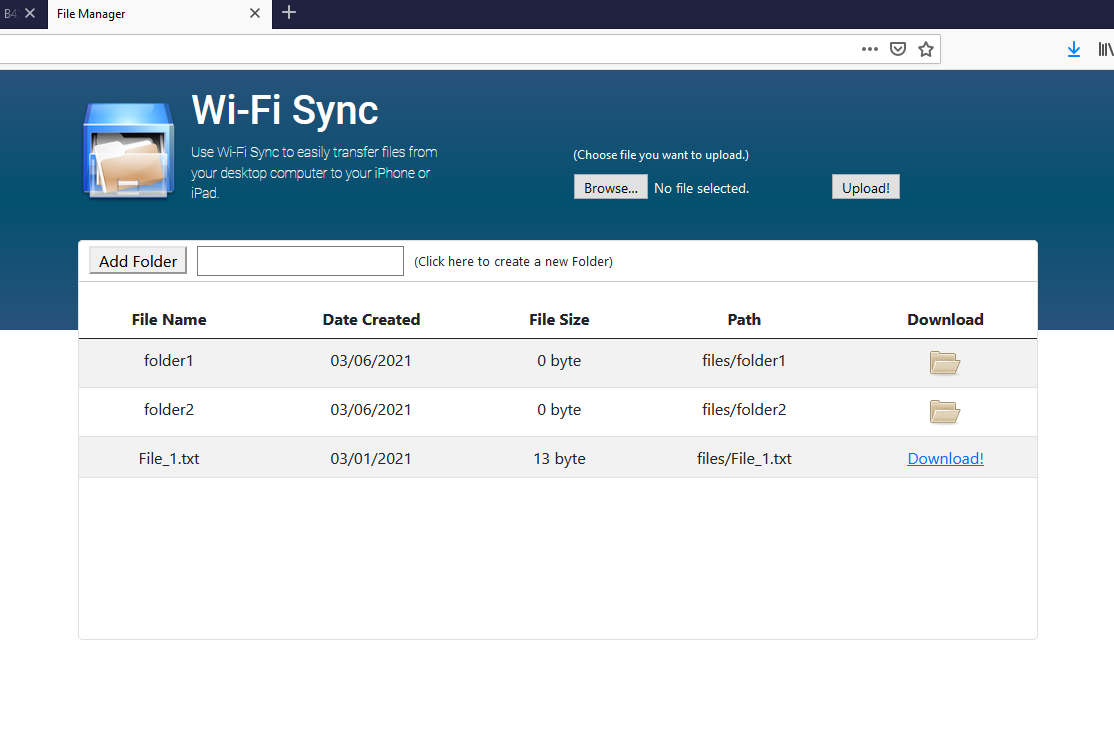This screenshot has width=1114, height=743.
Task: Click the files/folder2 path cell
Action: point(744,410)
